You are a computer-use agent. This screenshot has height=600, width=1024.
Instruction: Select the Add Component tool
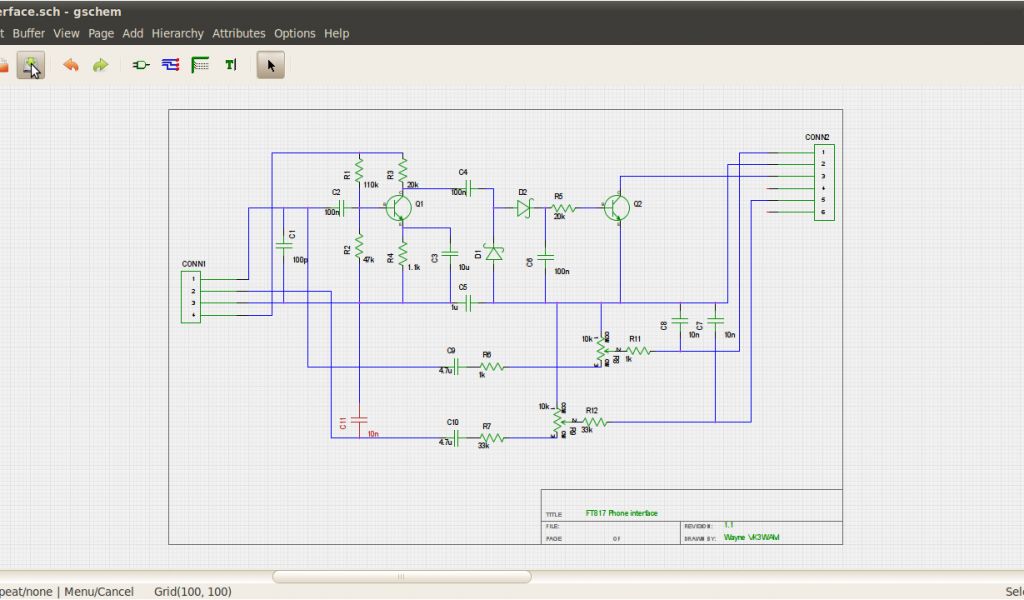pyautogui.click(x=141, y=65)
